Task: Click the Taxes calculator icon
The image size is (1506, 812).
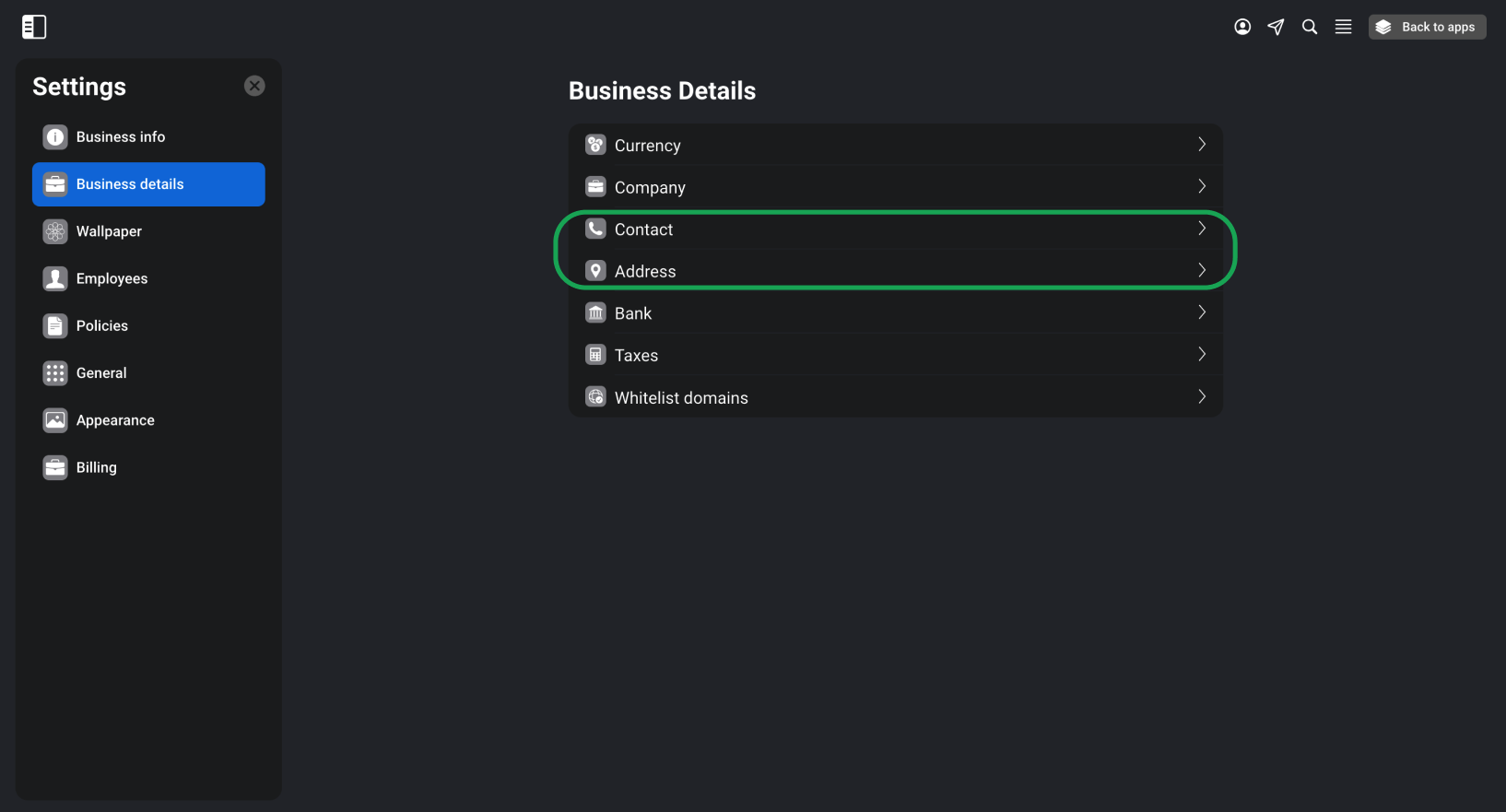Action: (x=596, y=355)
